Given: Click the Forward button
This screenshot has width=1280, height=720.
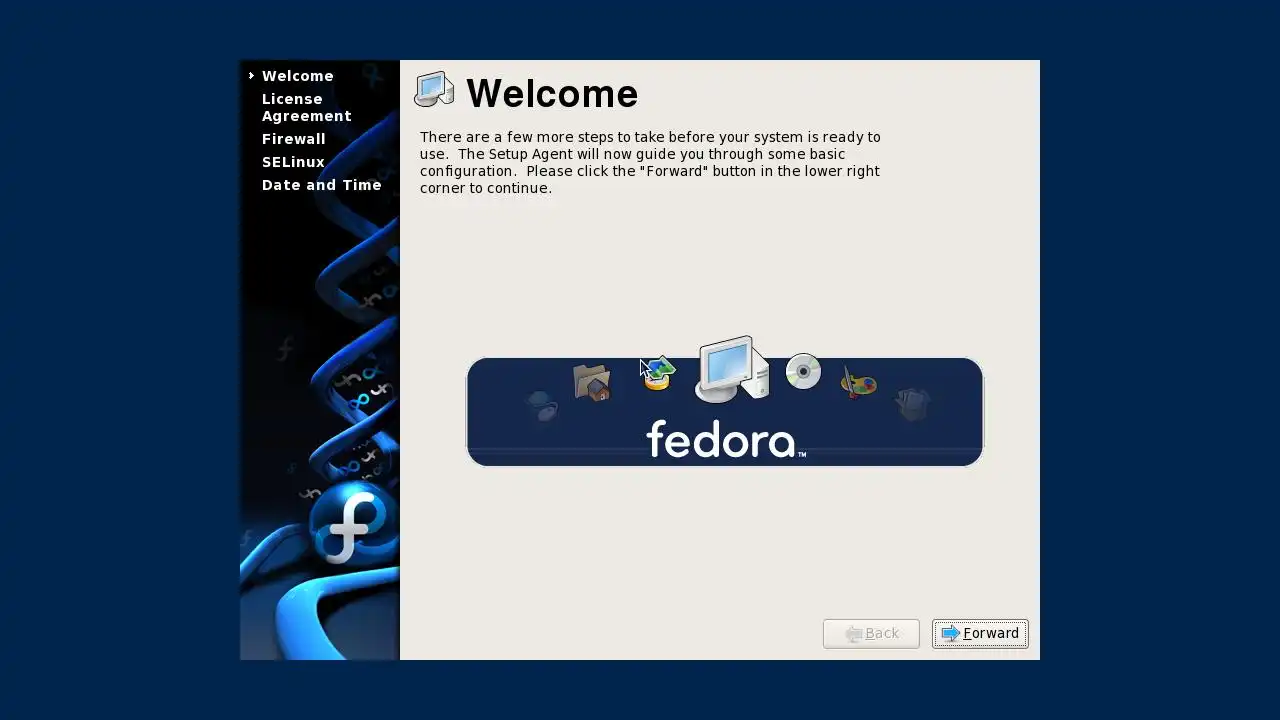Looking at the screenshot, I should pos(980,634).
